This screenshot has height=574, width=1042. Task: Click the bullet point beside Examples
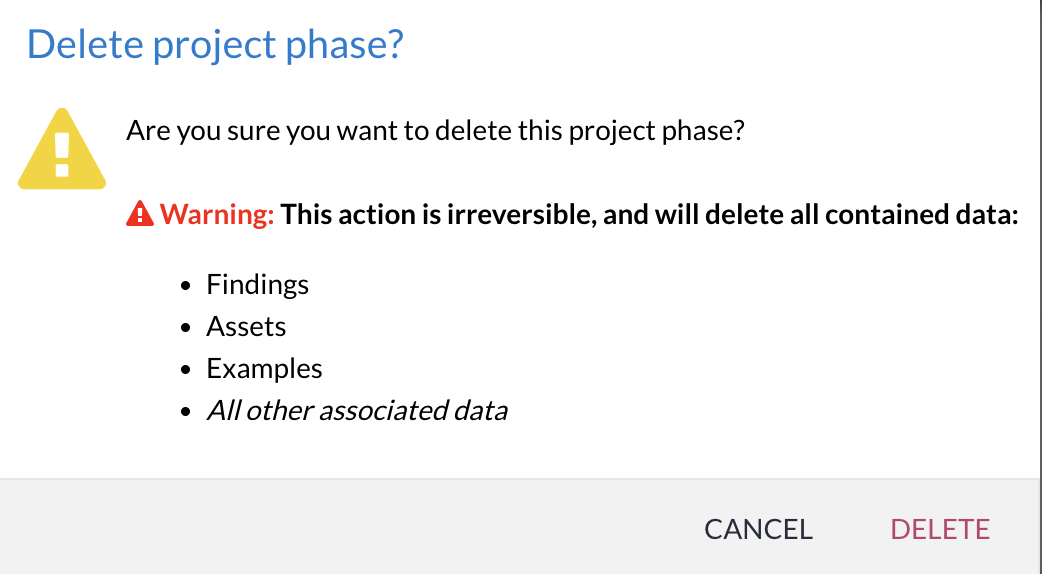pos(186,370)
